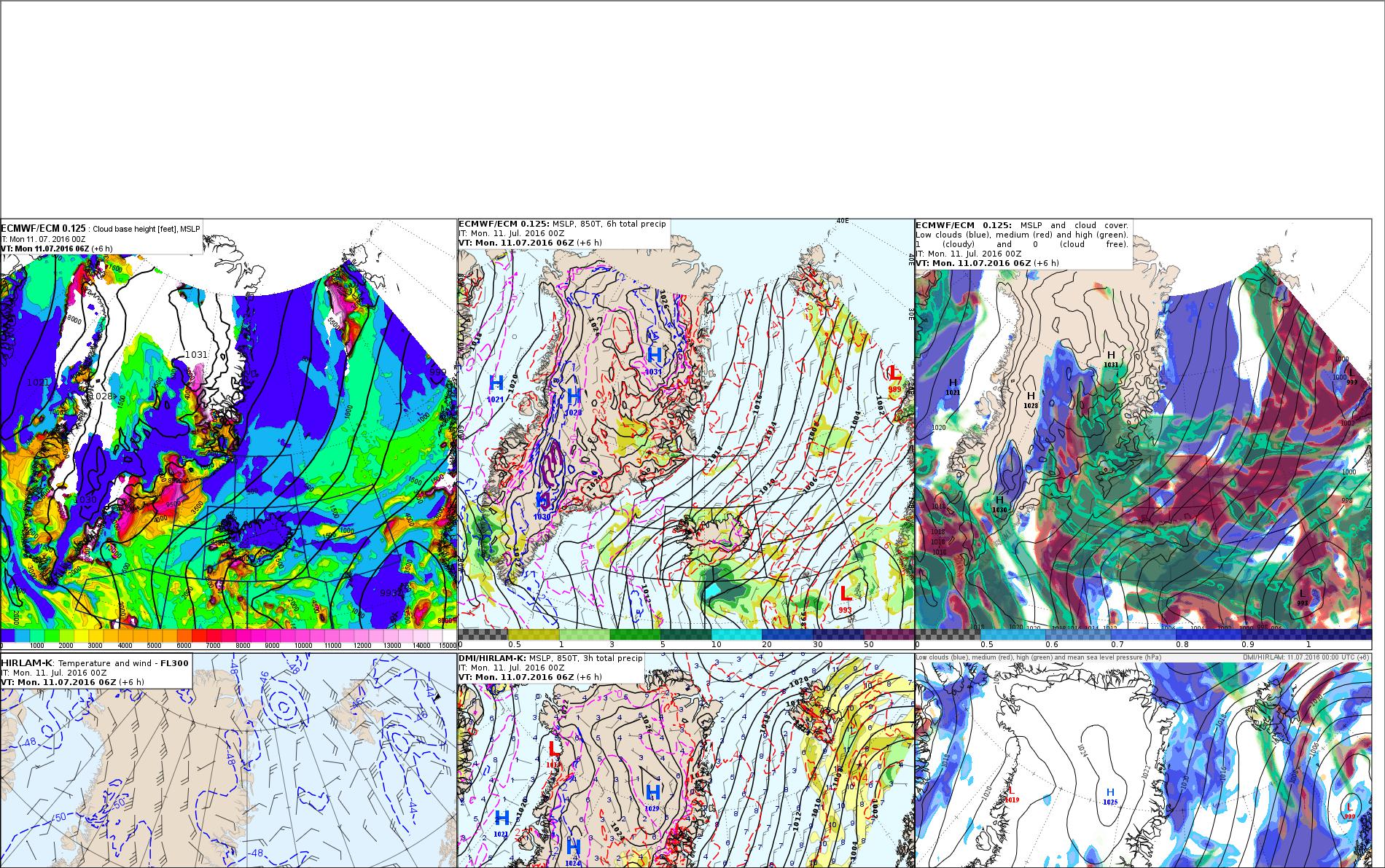This screenshot has height=868, width=1385.
Task: Click the blue H 1028 marker on ECMWF precip map
Action: (x=574, y=401)
